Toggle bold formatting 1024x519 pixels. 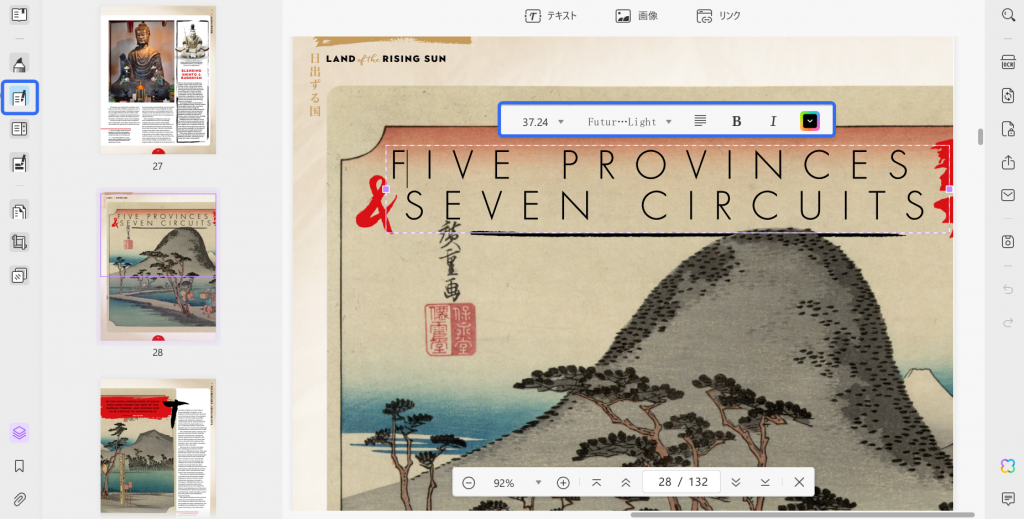click(737, 121)
